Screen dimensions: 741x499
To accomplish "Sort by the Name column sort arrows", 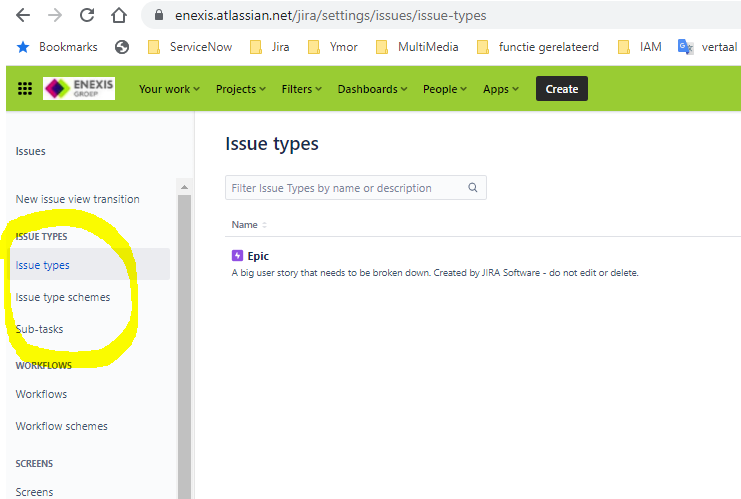I will point(265,225).
